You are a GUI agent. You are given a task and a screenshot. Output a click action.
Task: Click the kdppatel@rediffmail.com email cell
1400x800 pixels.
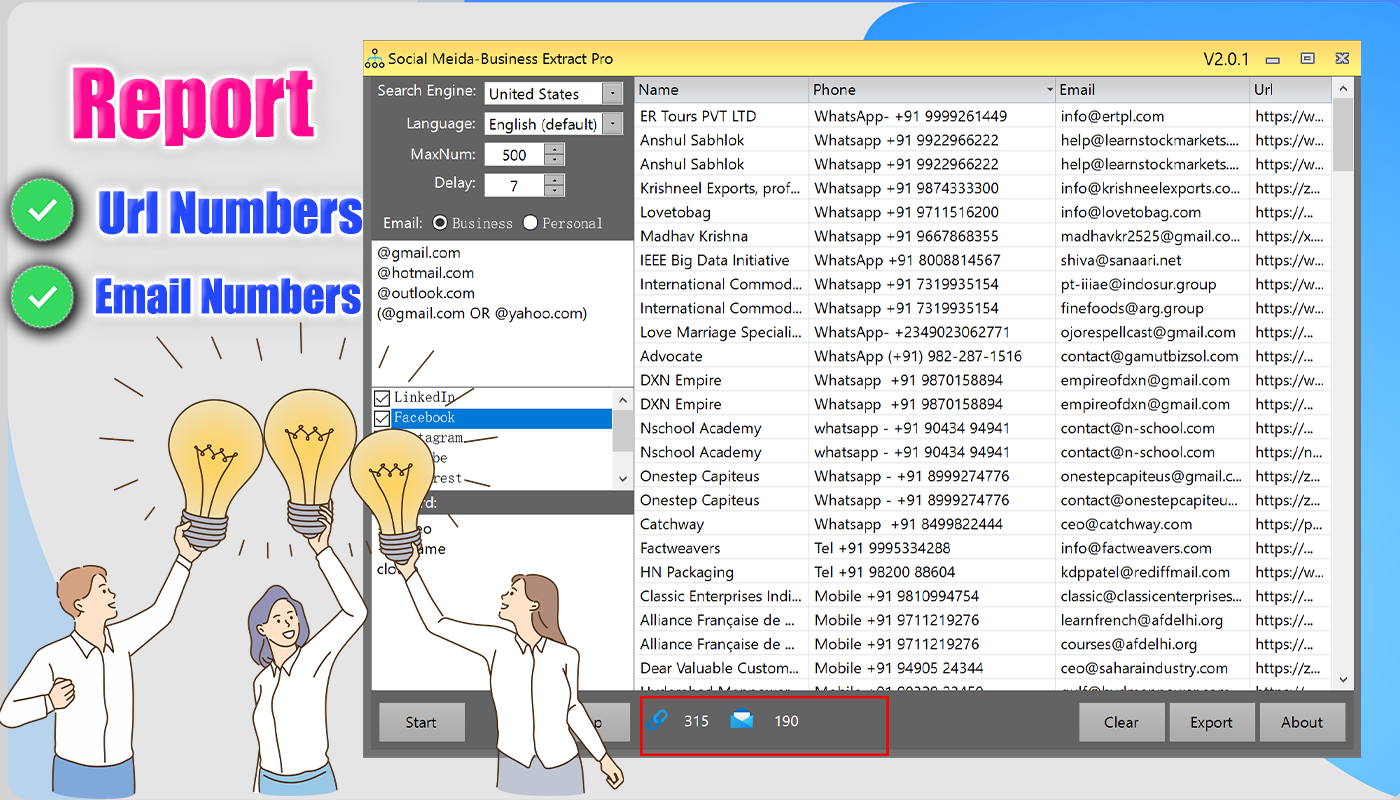point(1152,572)
